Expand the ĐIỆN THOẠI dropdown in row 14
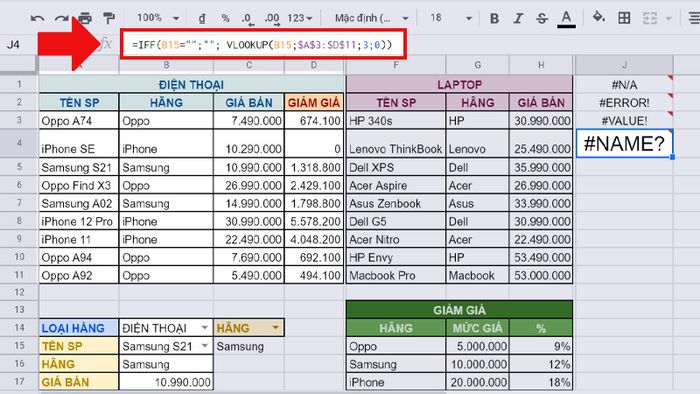 (204, 328)
